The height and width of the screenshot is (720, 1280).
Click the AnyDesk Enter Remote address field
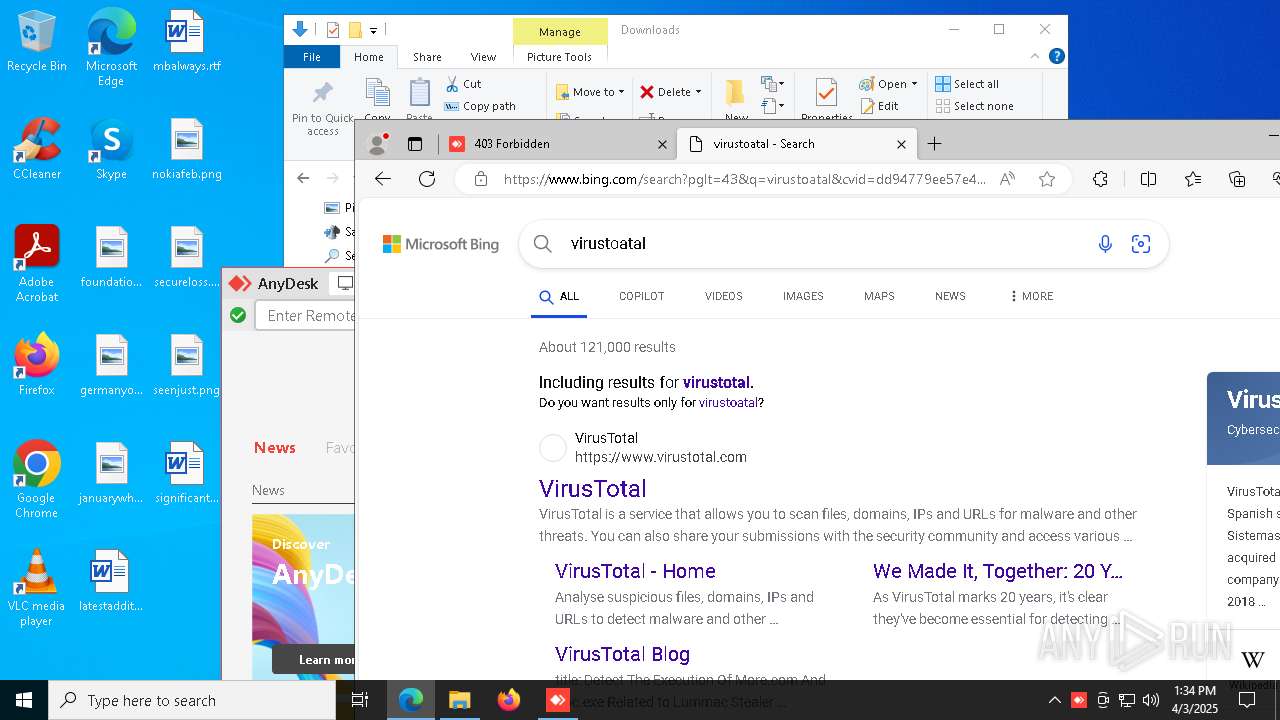305,315
